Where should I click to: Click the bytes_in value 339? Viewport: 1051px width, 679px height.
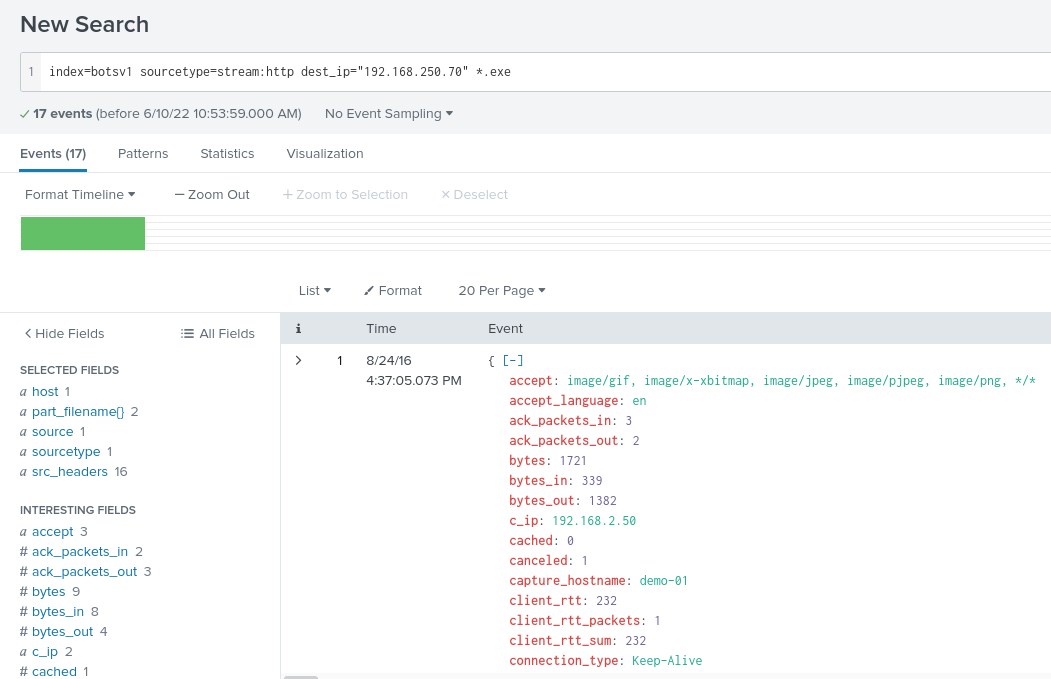point(592,481)
